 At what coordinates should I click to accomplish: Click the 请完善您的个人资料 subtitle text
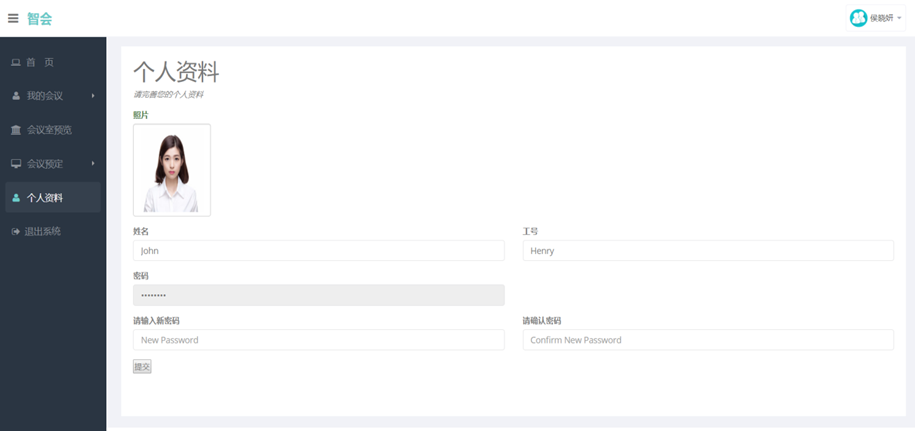168,94
